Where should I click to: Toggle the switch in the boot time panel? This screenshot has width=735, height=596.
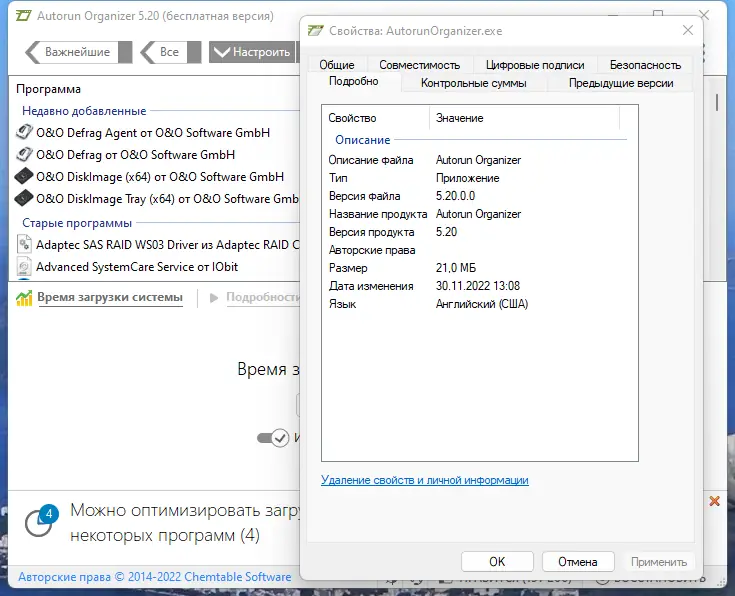click(273, 438)
